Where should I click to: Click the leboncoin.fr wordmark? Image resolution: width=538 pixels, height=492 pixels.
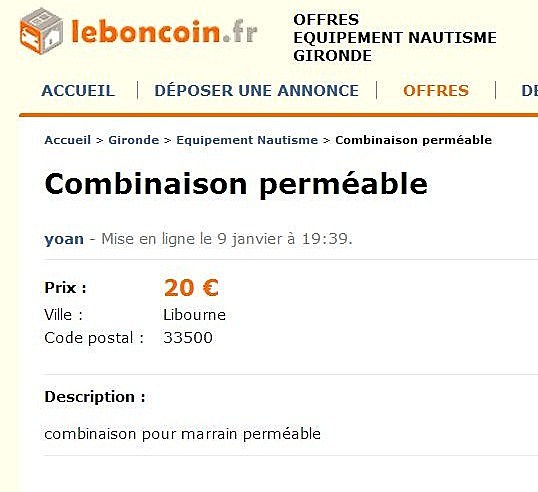click(164, 31)
